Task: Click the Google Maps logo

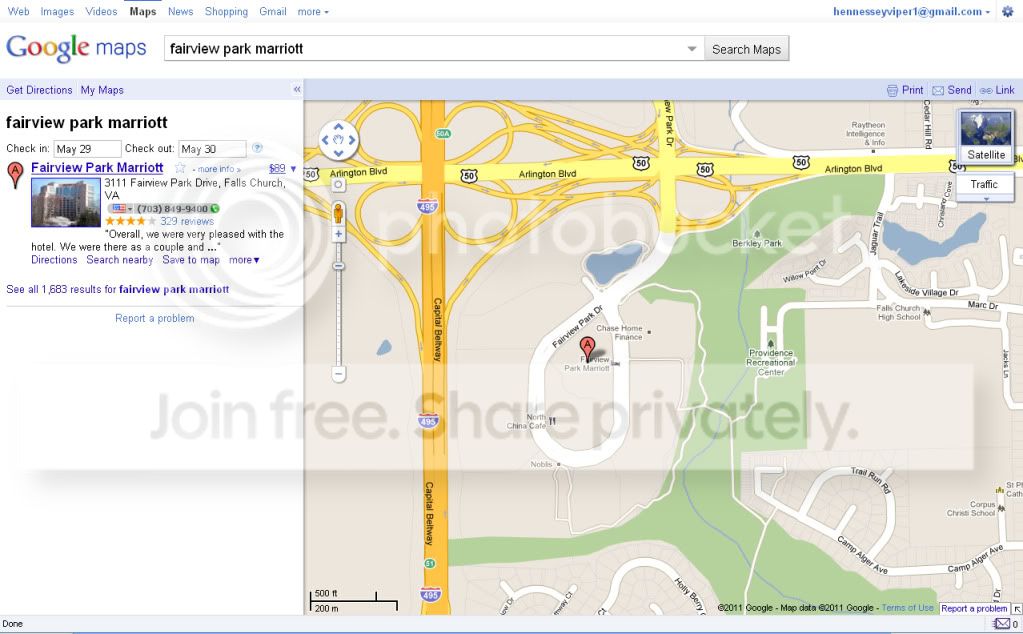Action: (x=76, y=48)
